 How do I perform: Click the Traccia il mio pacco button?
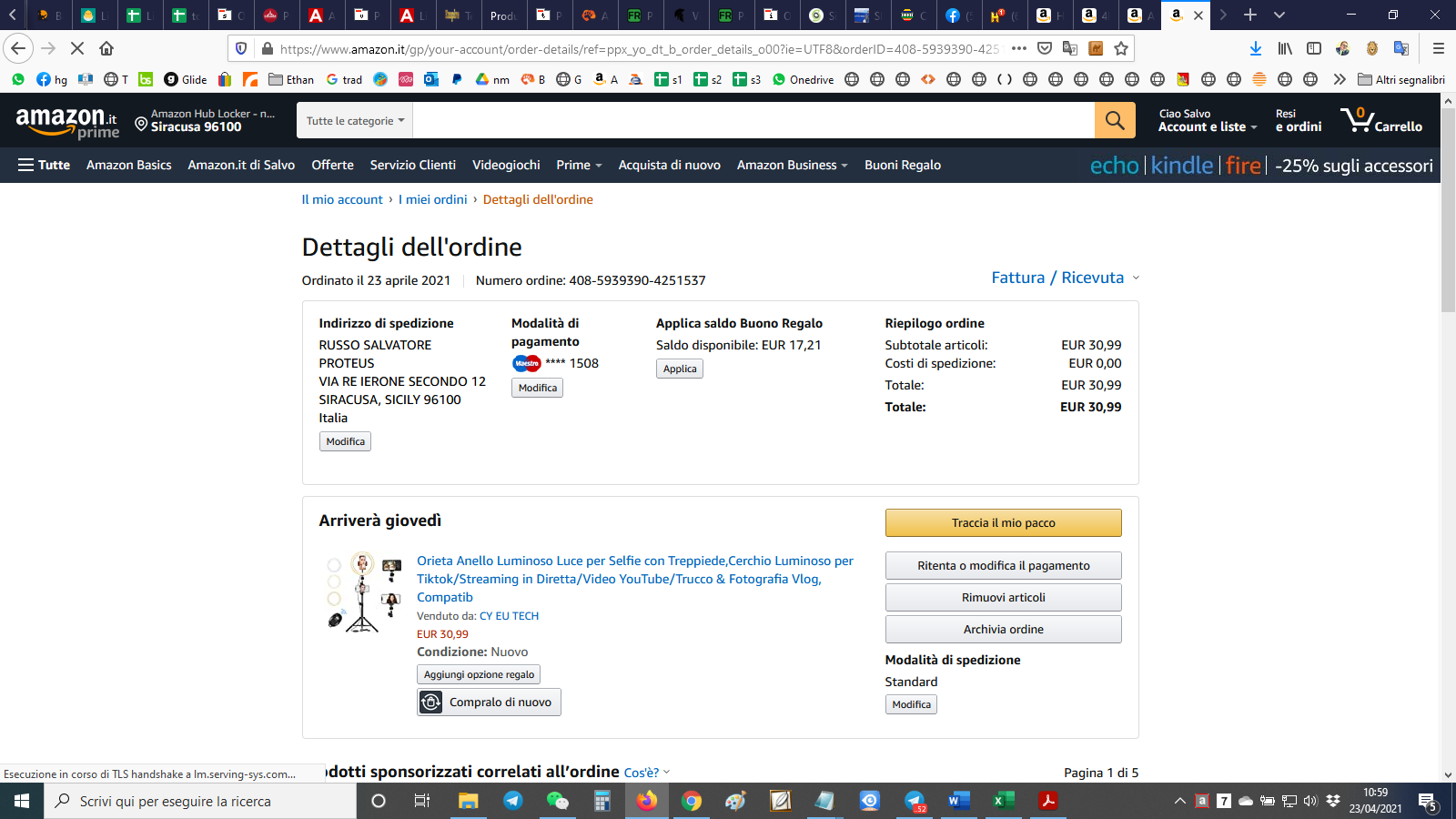(x=1003, y=522)
